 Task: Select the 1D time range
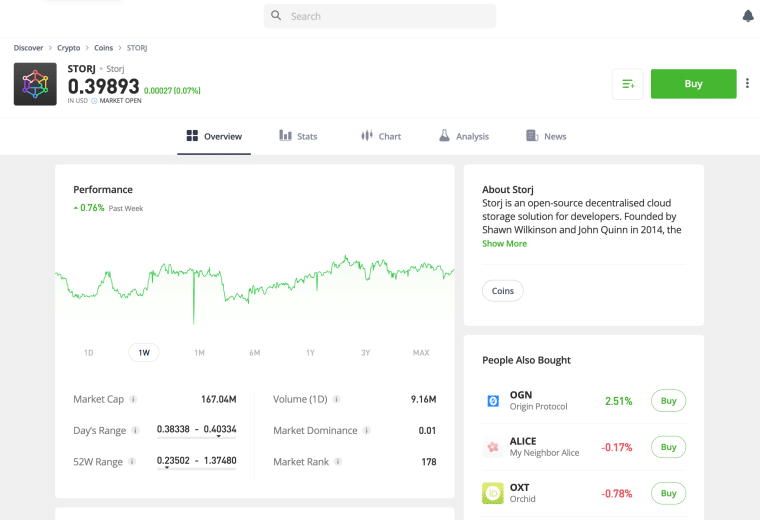(x=88, y=353)
